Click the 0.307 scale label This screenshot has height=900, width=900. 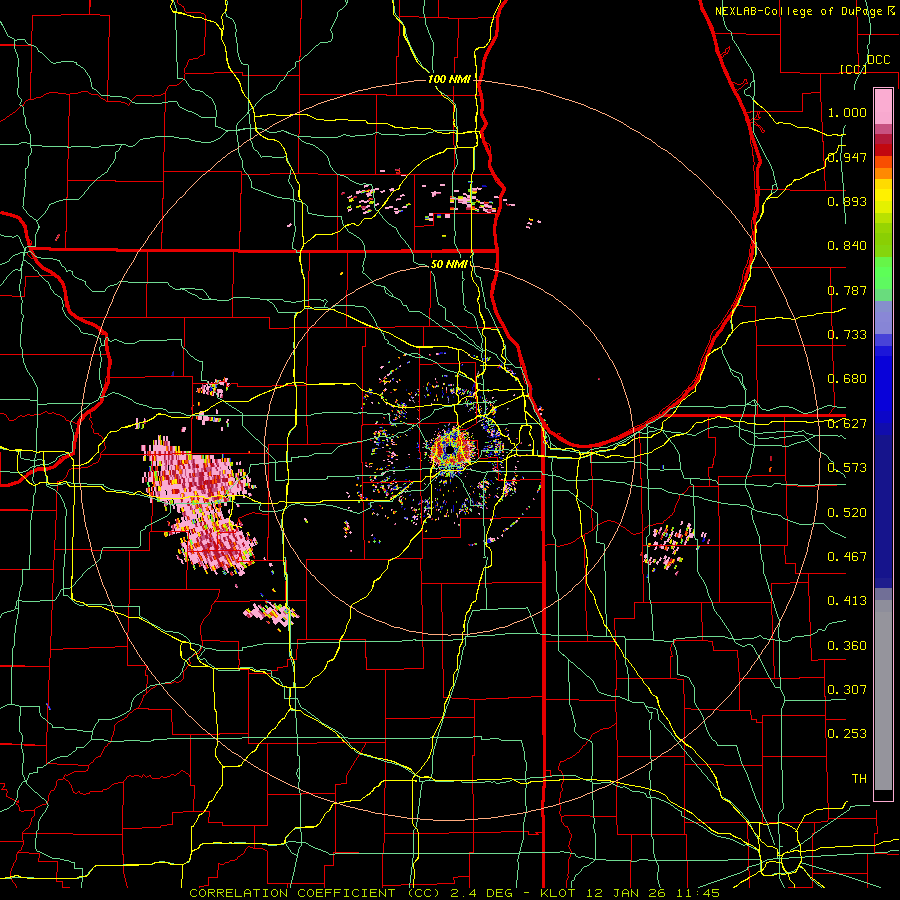[847, 689]
